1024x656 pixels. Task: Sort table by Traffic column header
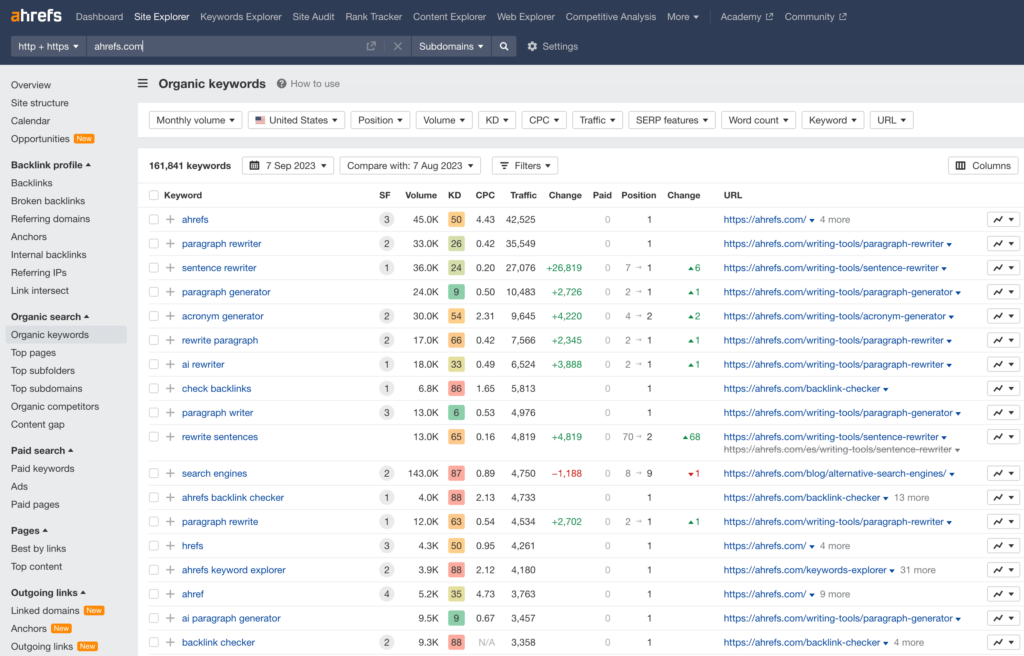point(523,195)
